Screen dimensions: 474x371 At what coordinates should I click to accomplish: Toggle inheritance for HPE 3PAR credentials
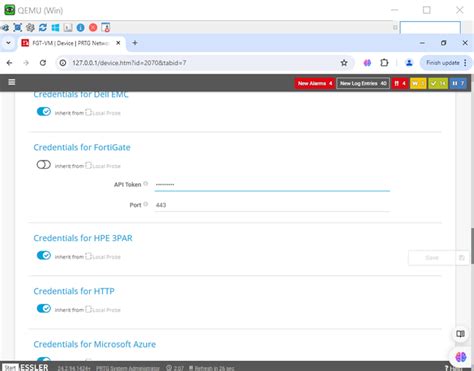pos(44,255)
